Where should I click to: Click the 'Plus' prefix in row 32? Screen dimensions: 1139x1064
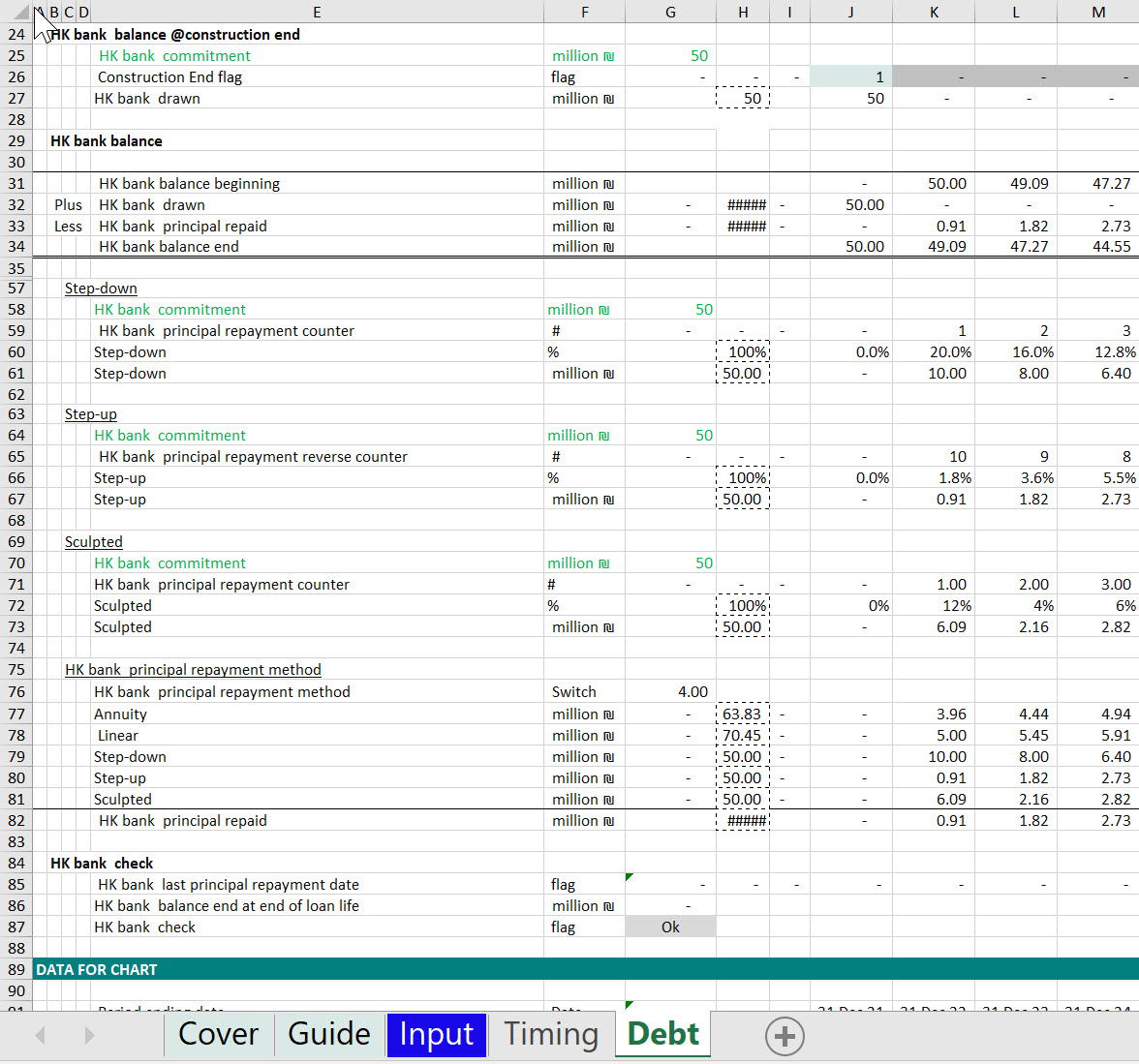68,205
